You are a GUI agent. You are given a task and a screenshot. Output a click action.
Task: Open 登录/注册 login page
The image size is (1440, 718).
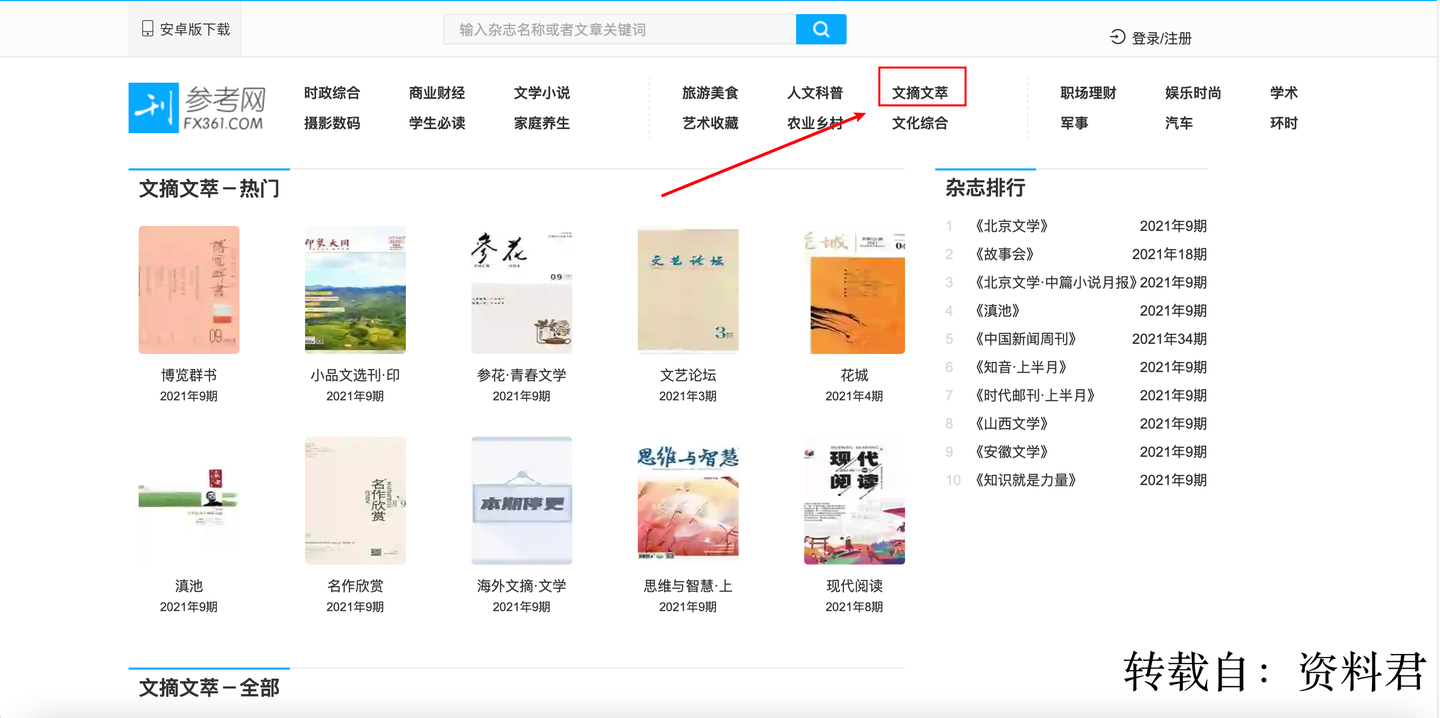point(1162,38)
